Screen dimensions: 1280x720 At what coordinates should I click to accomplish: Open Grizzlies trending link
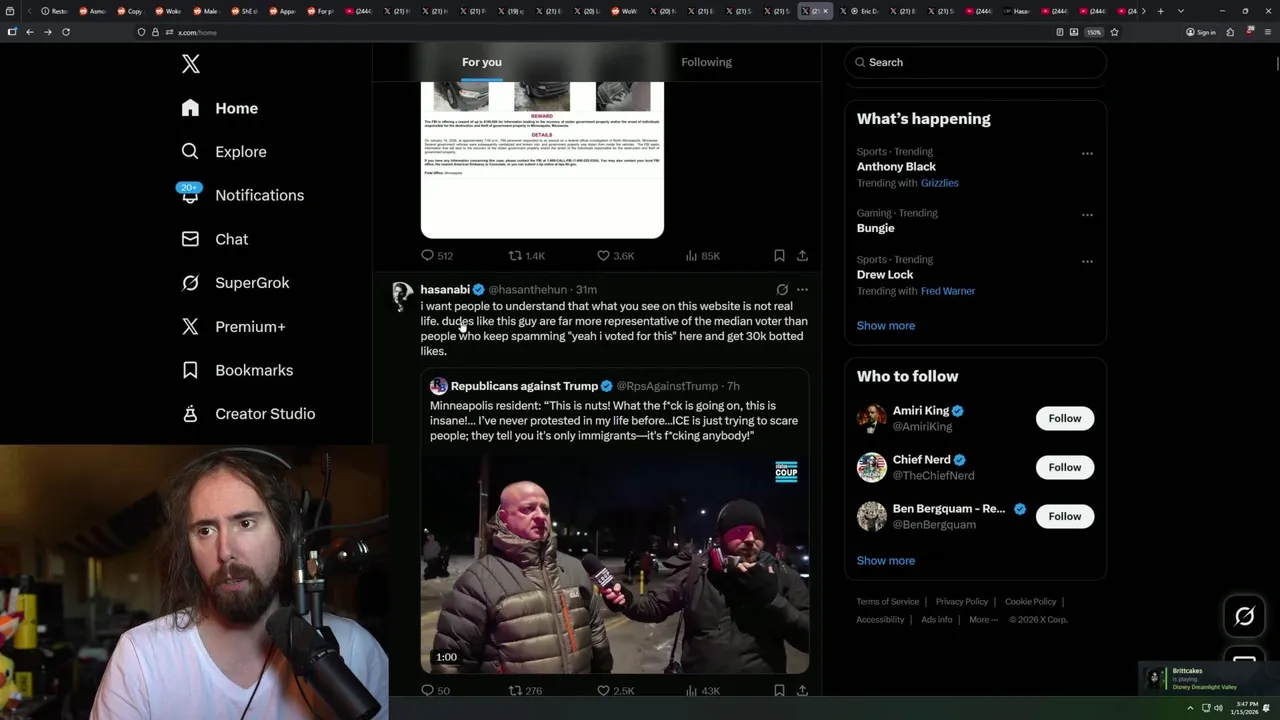[x=939, y=183]
